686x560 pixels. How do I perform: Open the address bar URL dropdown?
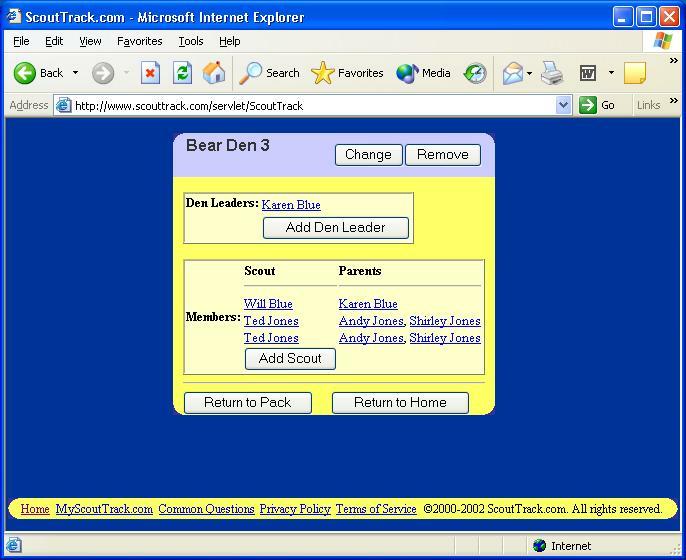pos(564,105)
